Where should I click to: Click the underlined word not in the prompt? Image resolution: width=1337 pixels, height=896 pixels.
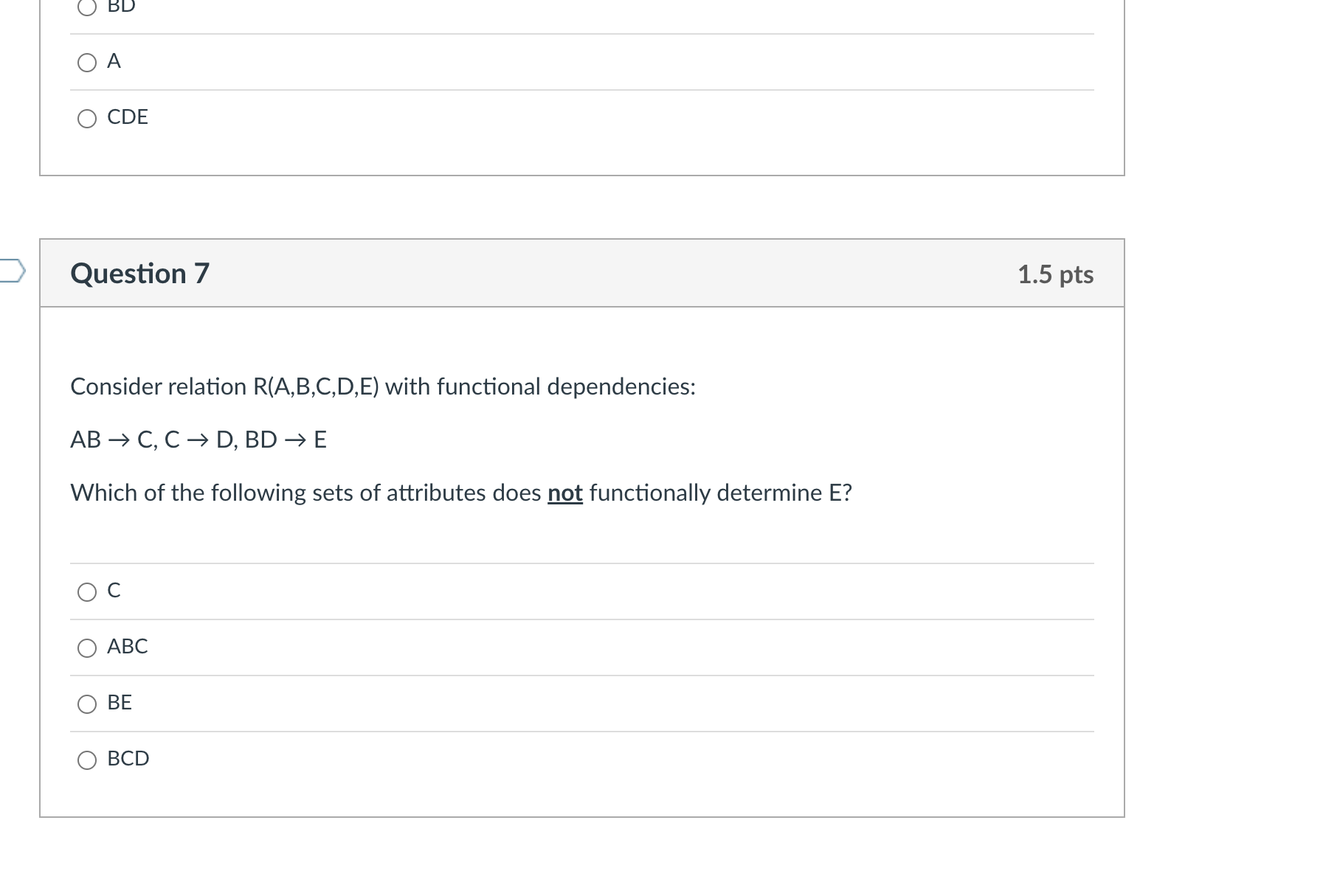click(x=565, y=493)
